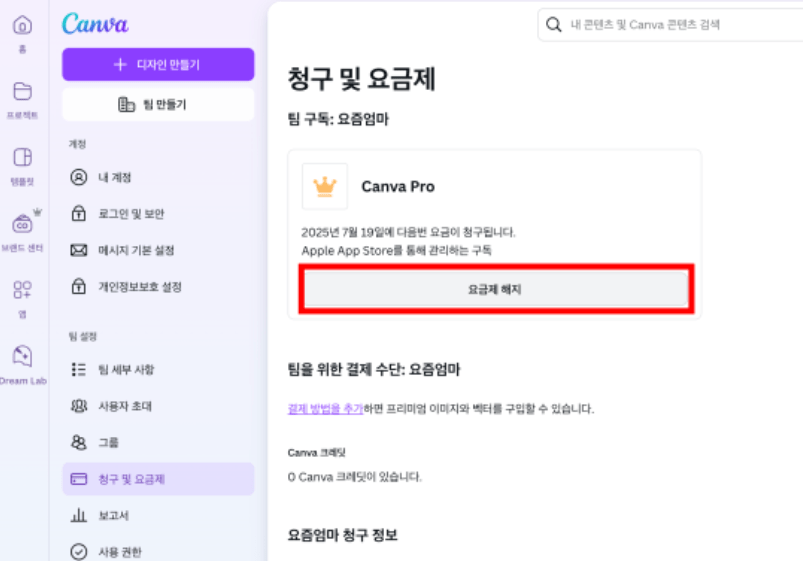Focus the Canva content search field

pyautogui.click(x=670, y=25)
